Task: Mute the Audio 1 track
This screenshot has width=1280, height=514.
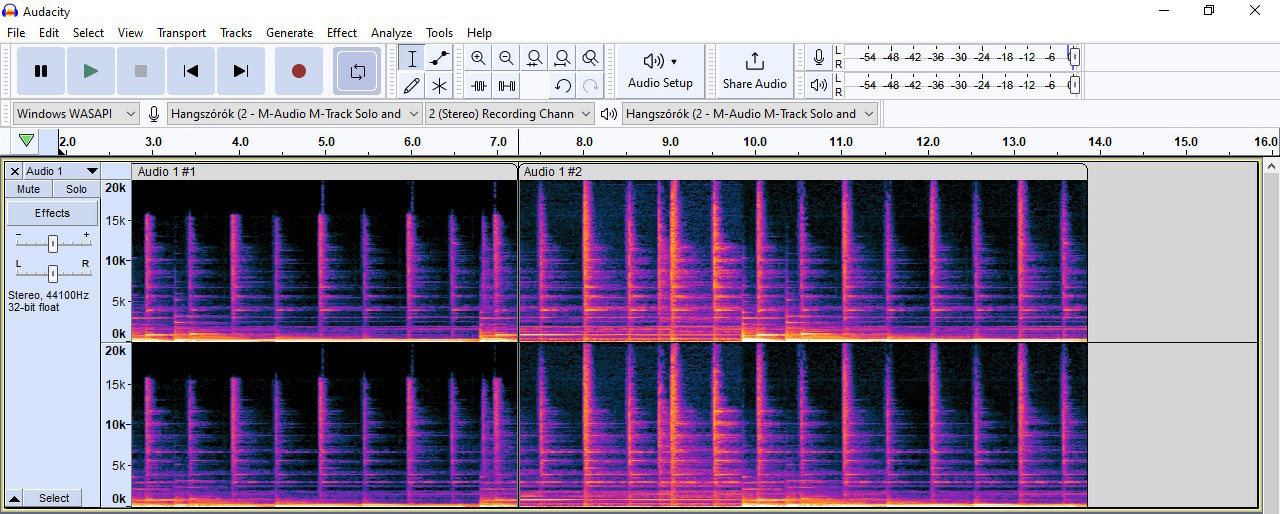Action: tap(28, 189)
